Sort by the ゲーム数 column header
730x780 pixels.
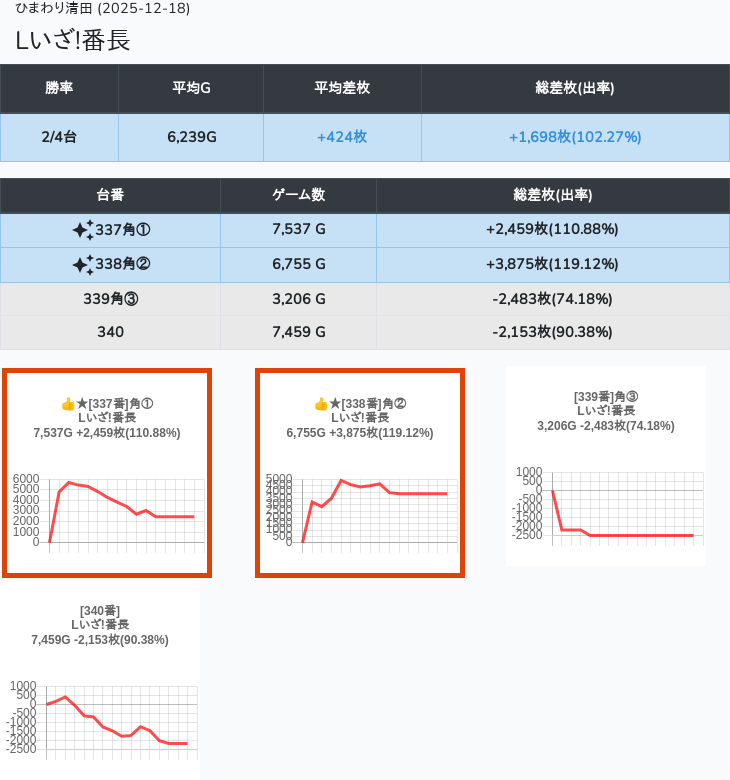298,195
